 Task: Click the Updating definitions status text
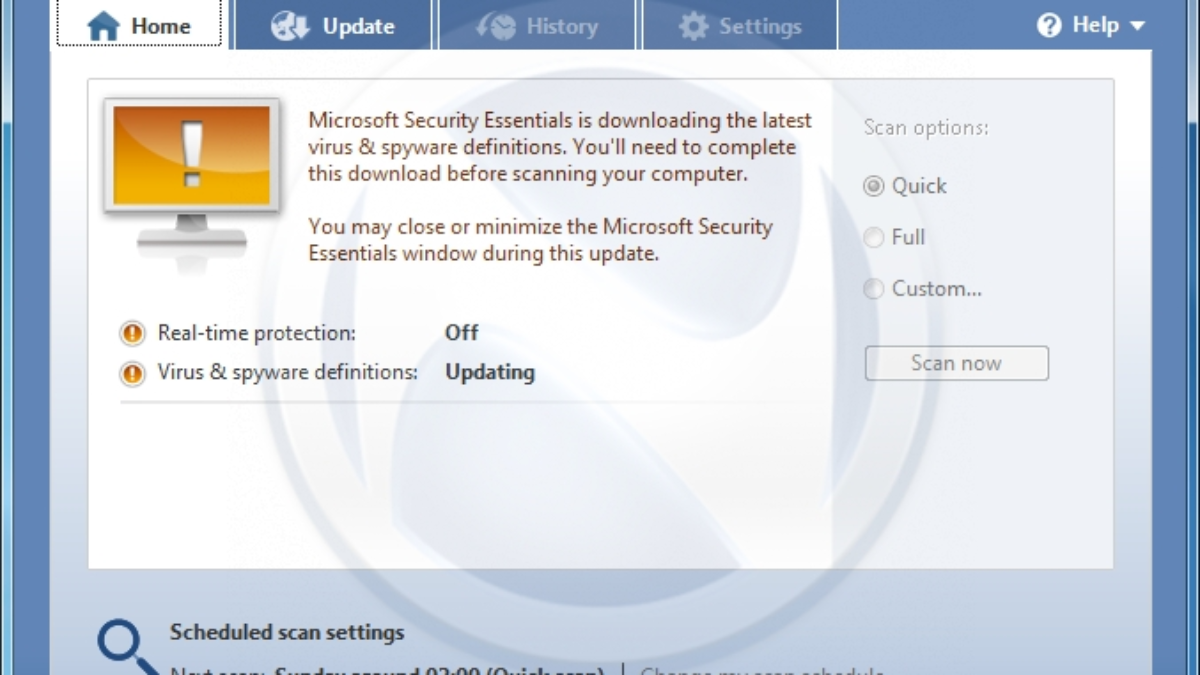click(x=490, y=373)
